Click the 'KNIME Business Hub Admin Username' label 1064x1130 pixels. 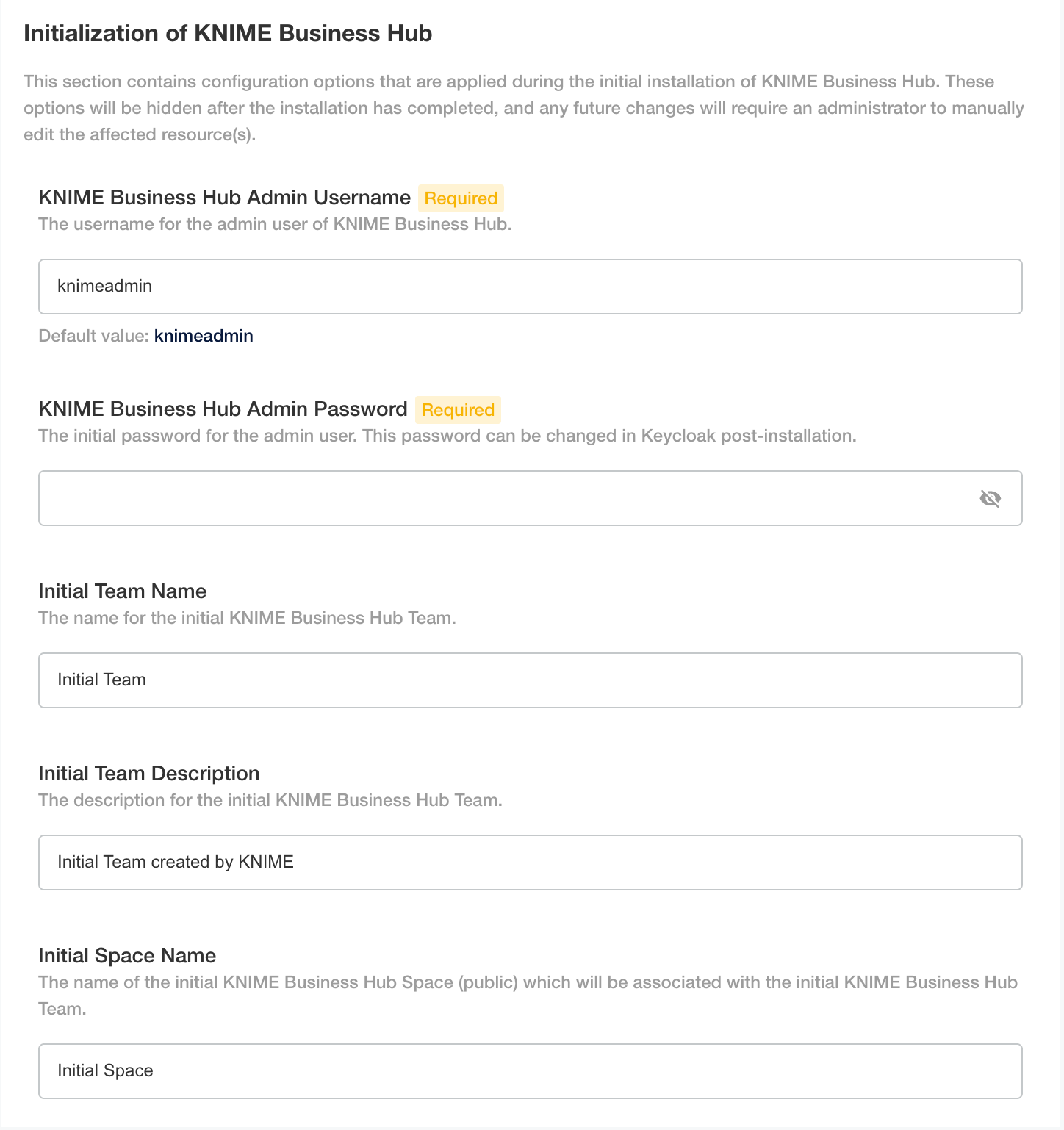pos(224,198)
